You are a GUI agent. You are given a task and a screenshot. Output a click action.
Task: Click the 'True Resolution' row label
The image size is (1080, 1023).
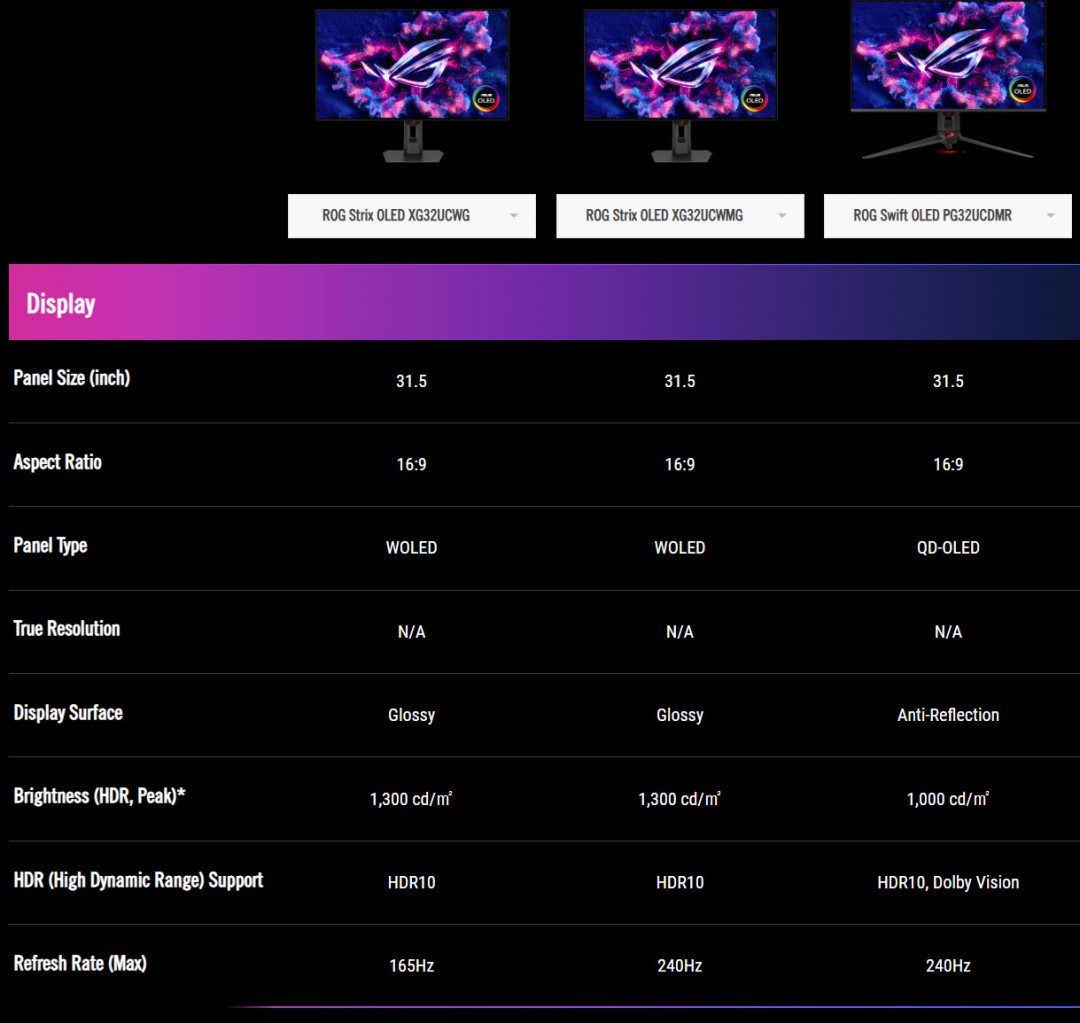(67, 629)
